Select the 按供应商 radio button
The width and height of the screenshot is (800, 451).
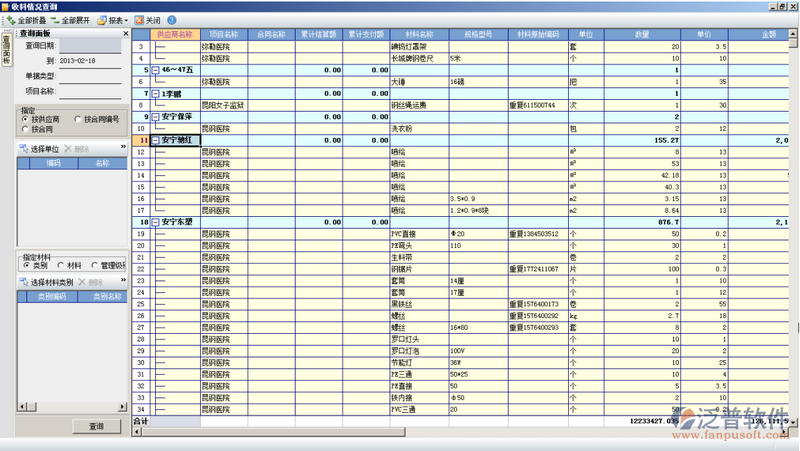(24, 119)
